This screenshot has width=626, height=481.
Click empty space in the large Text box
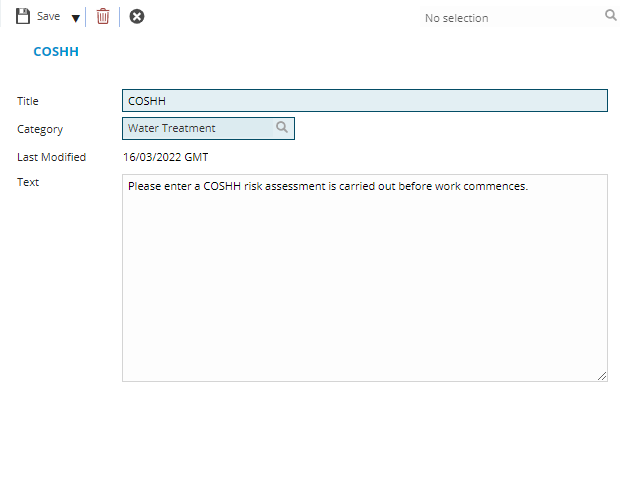coord(364,290)
